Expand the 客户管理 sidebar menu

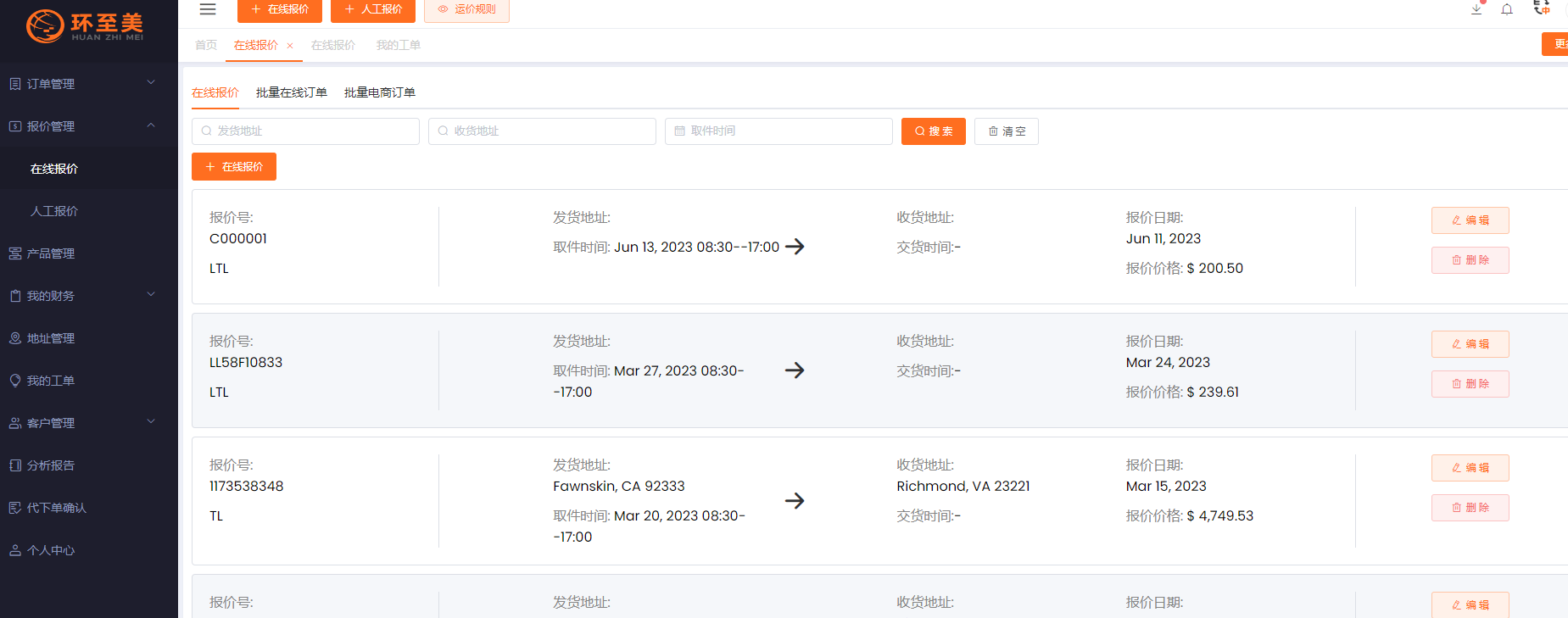tap(85, 423)
